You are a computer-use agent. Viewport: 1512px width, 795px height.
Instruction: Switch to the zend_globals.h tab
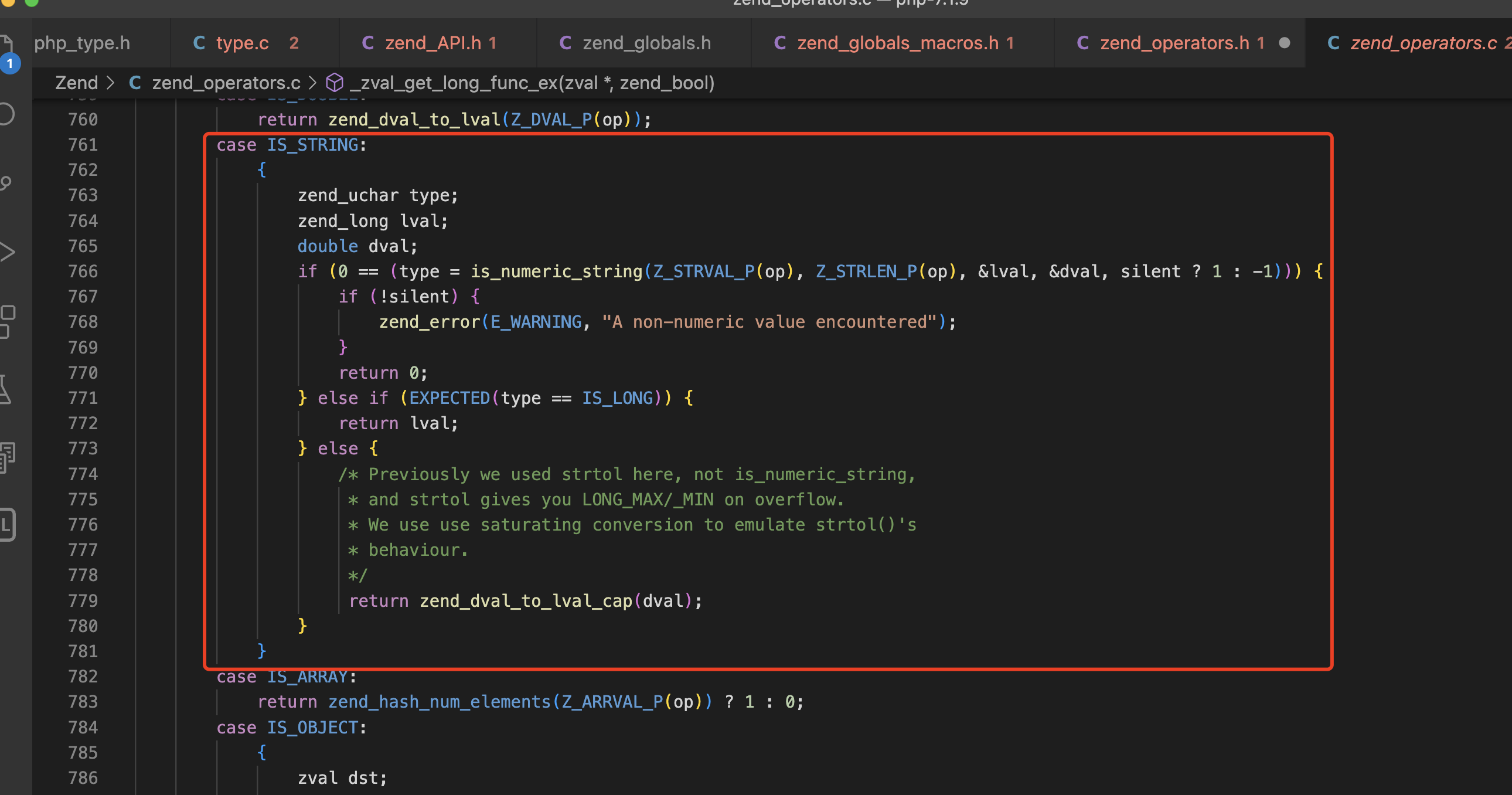pos(646,43)
